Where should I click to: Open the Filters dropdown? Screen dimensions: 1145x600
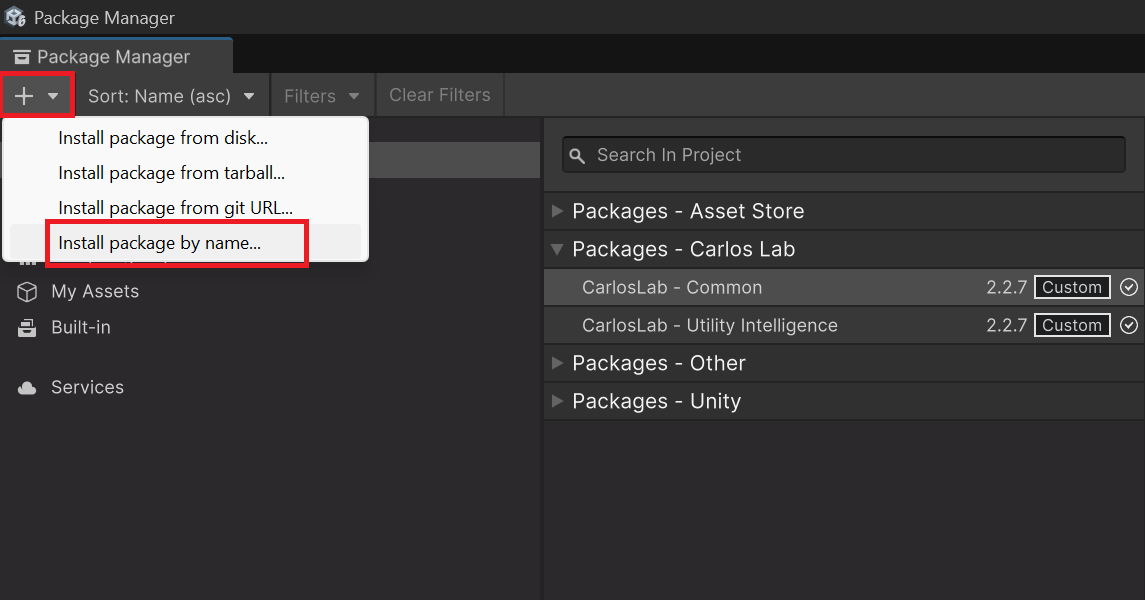pos(322,96)
